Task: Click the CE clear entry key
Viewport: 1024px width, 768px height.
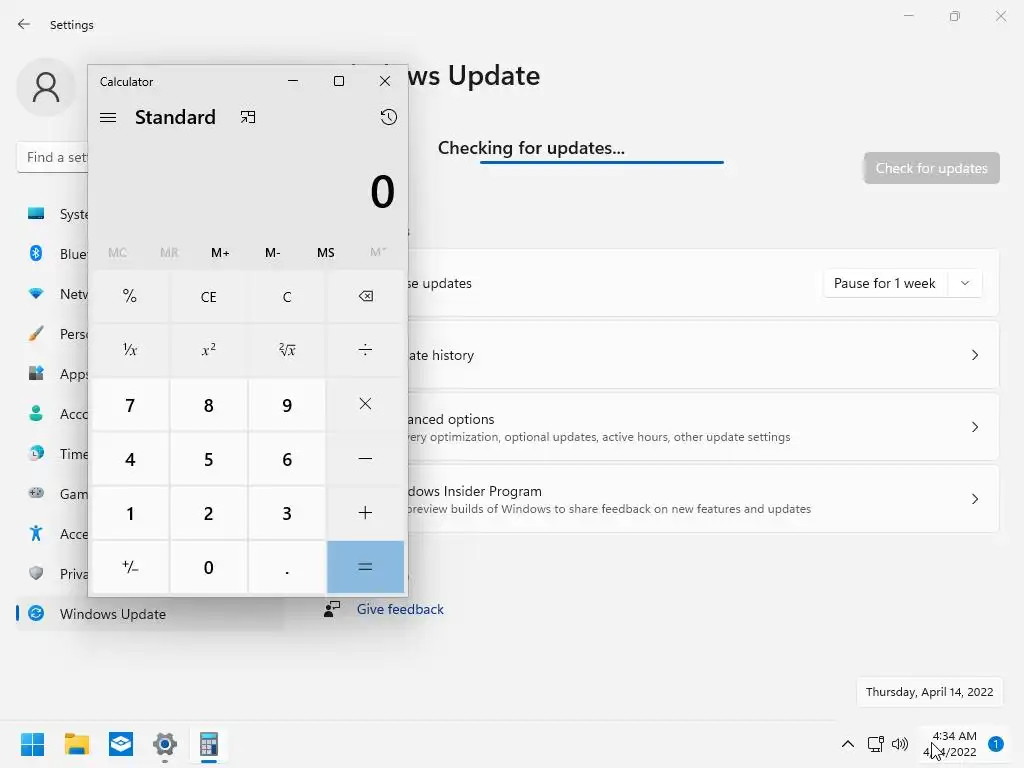Action: (x=208, y=296)
